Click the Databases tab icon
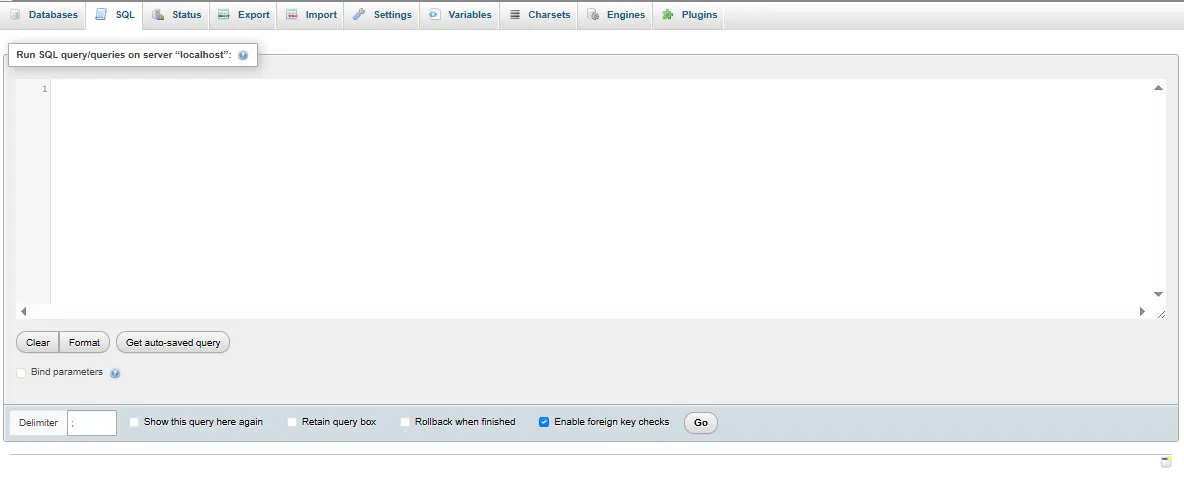1184x479 pixels. click(x=15, y=15)
